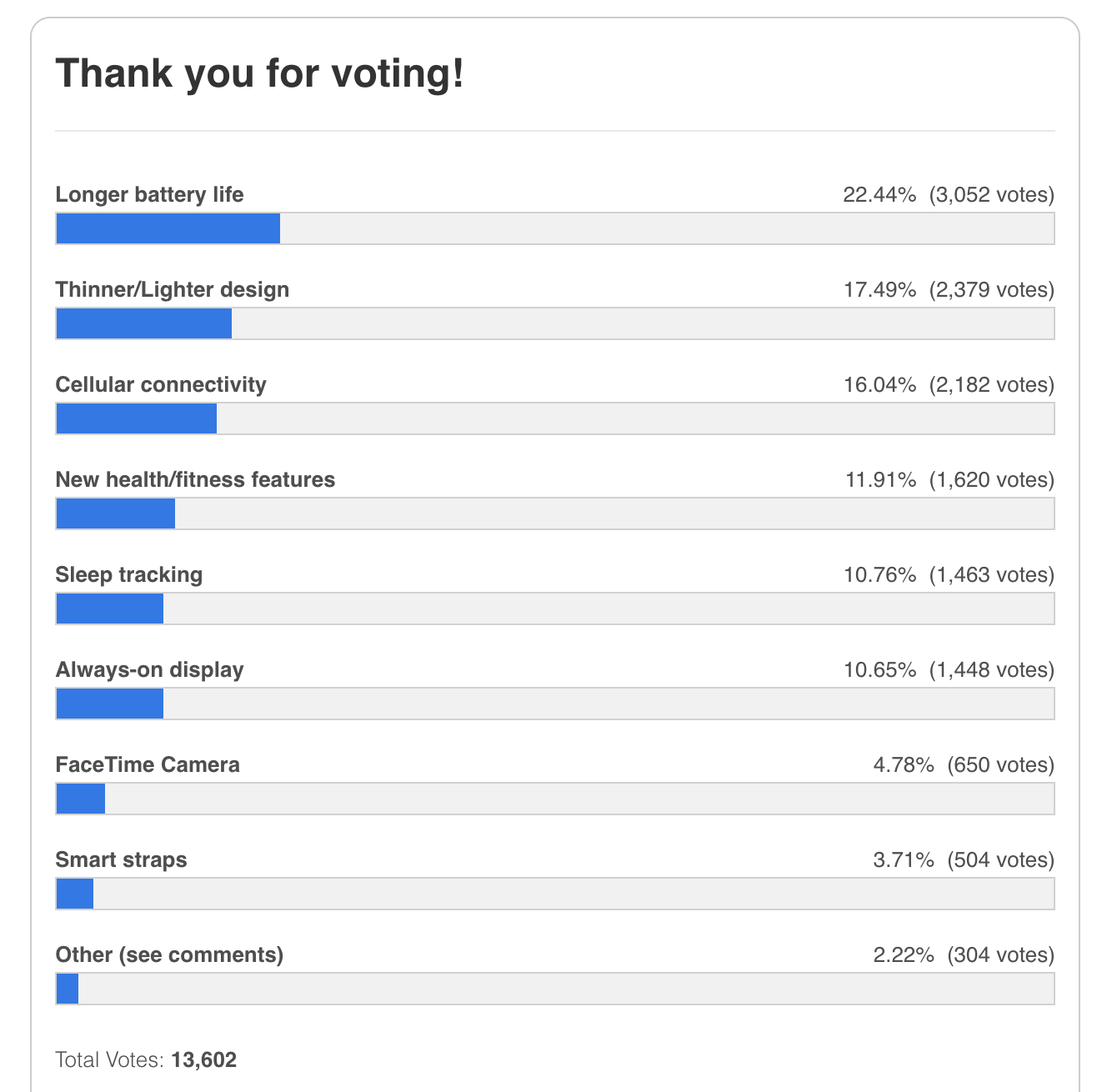Viewport: 1107px width, 1092px height.
Task: Click the "22.44% (3,052 votes)" count
Action: [948, 195]
